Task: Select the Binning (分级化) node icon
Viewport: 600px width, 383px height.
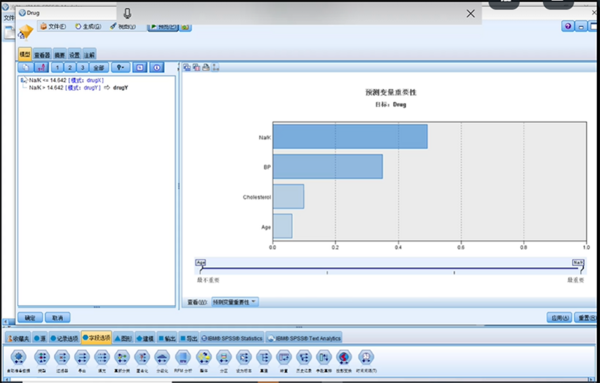Action: pos(162,357)
